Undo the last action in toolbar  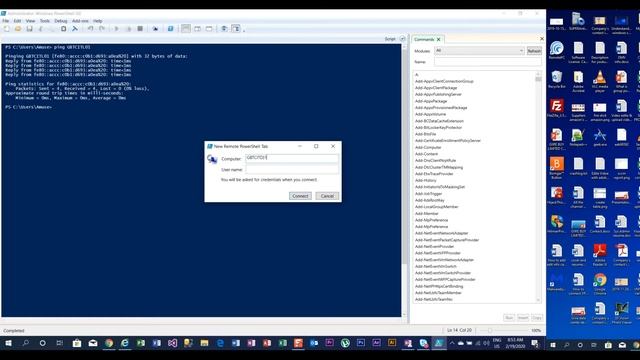90,29
